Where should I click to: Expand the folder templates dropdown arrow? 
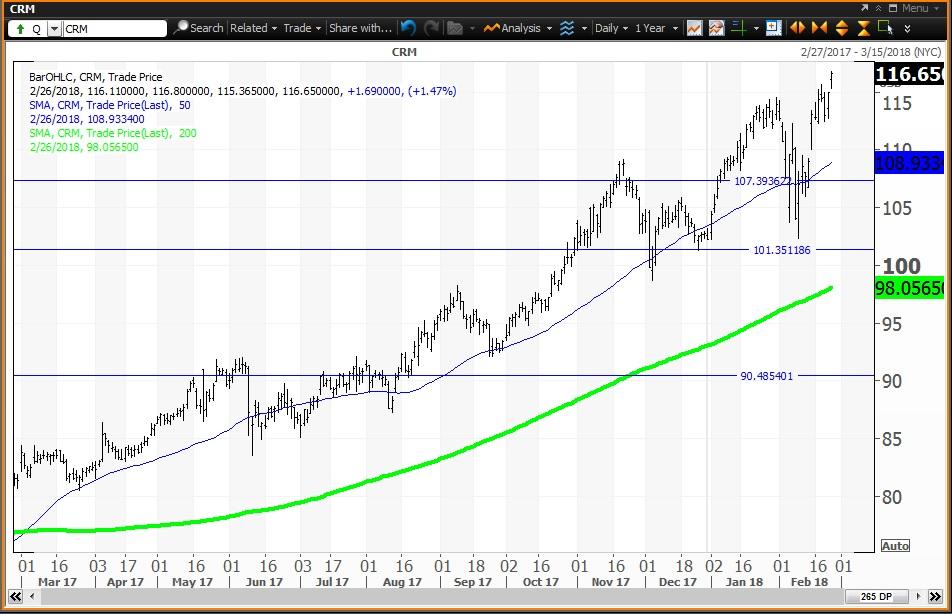[472, 29]
